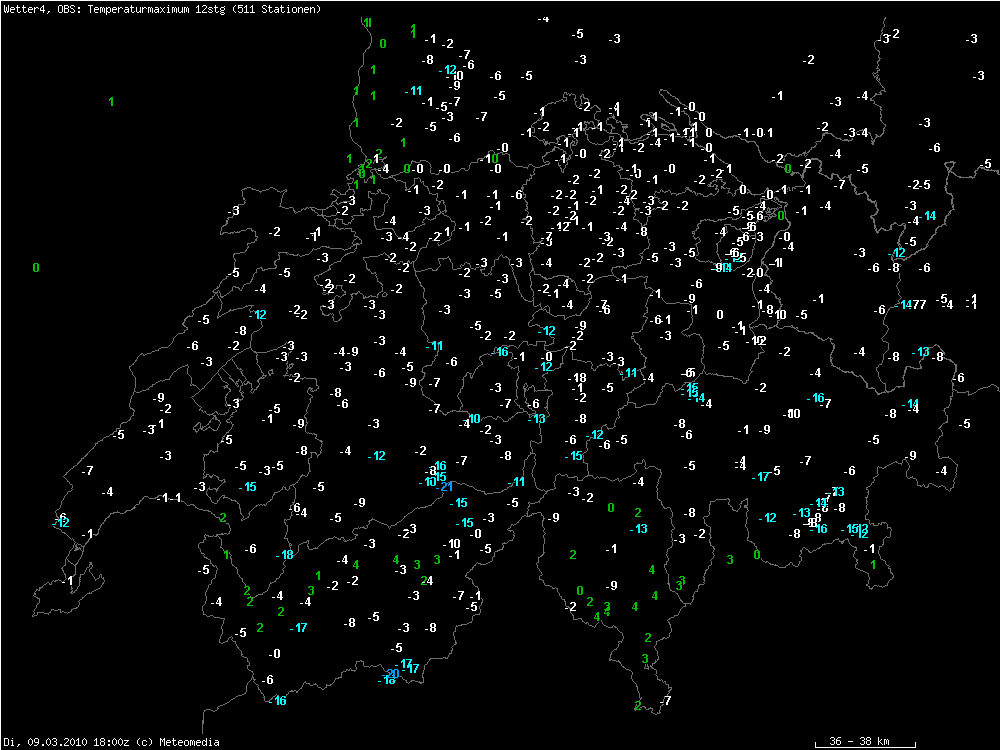Select the westernmost cyan -12 station

[61, 522]
